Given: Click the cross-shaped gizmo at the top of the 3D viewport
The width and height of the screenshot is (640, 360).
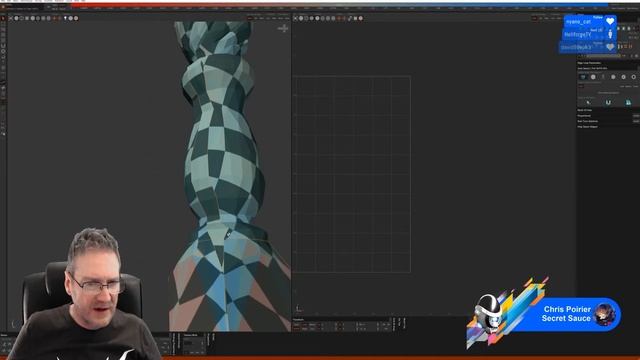Looking at the screenshot, I should [x=283, y=28].
